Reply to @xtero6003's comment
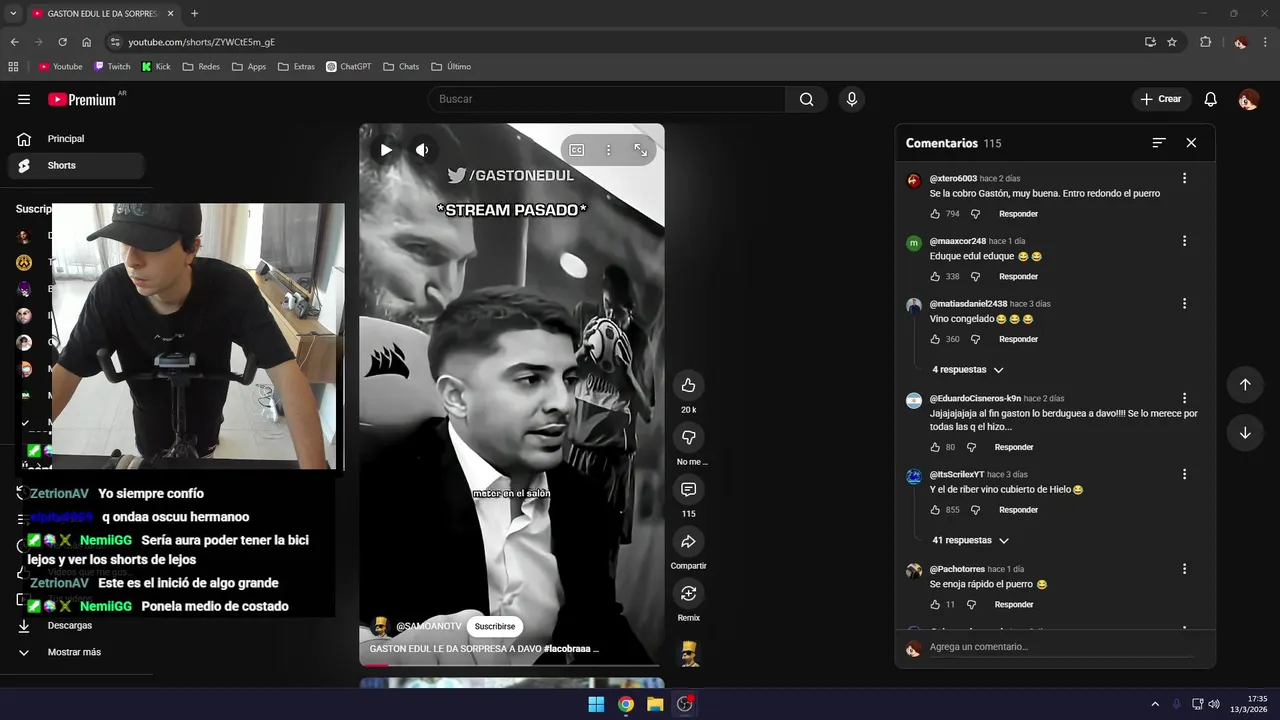The height and width of the screenshot is (720, 1280). [1018, 214]
